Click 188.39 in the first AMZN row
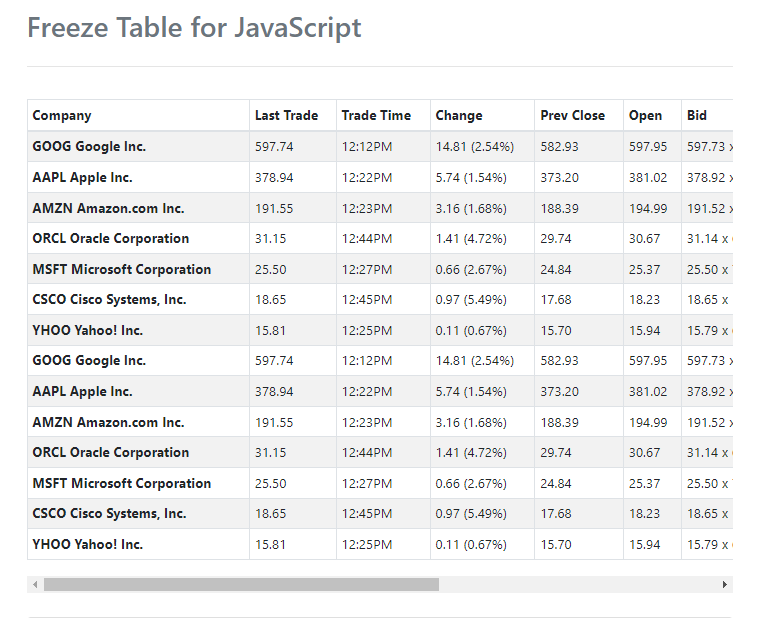Screen dimensions: 772x618 click(x=559, y=209)
